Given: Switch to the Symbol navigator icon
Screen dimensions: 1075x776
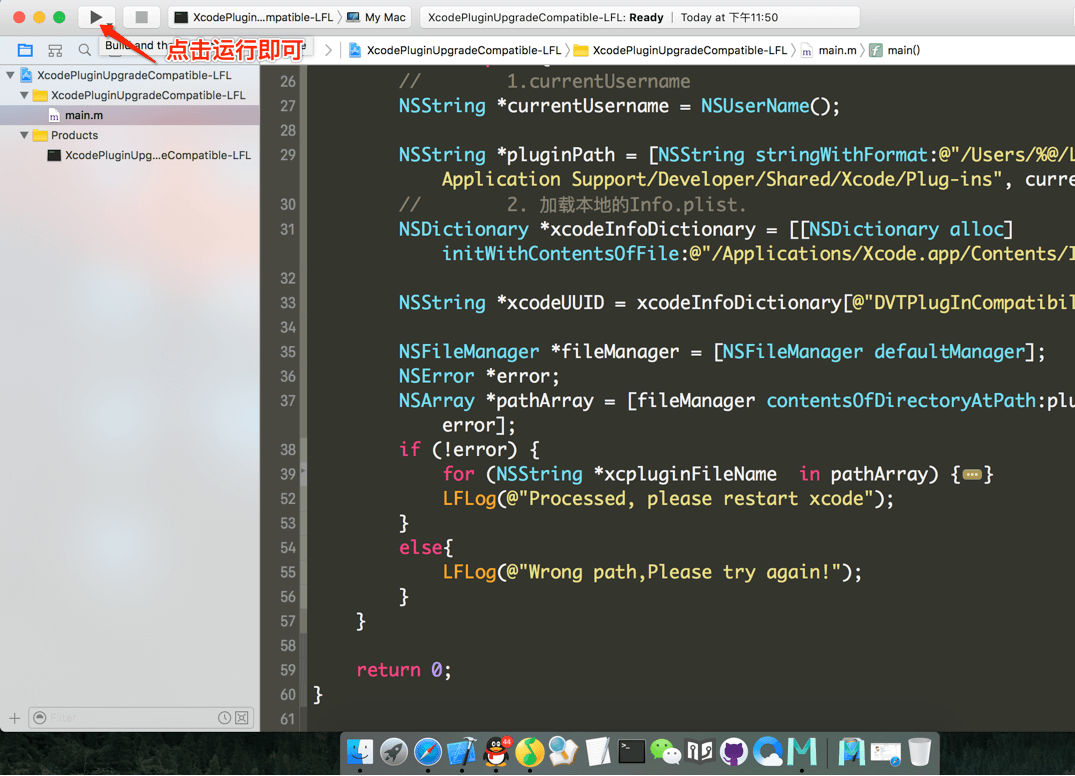Looking at the screenshot, I should click(55, 50).
